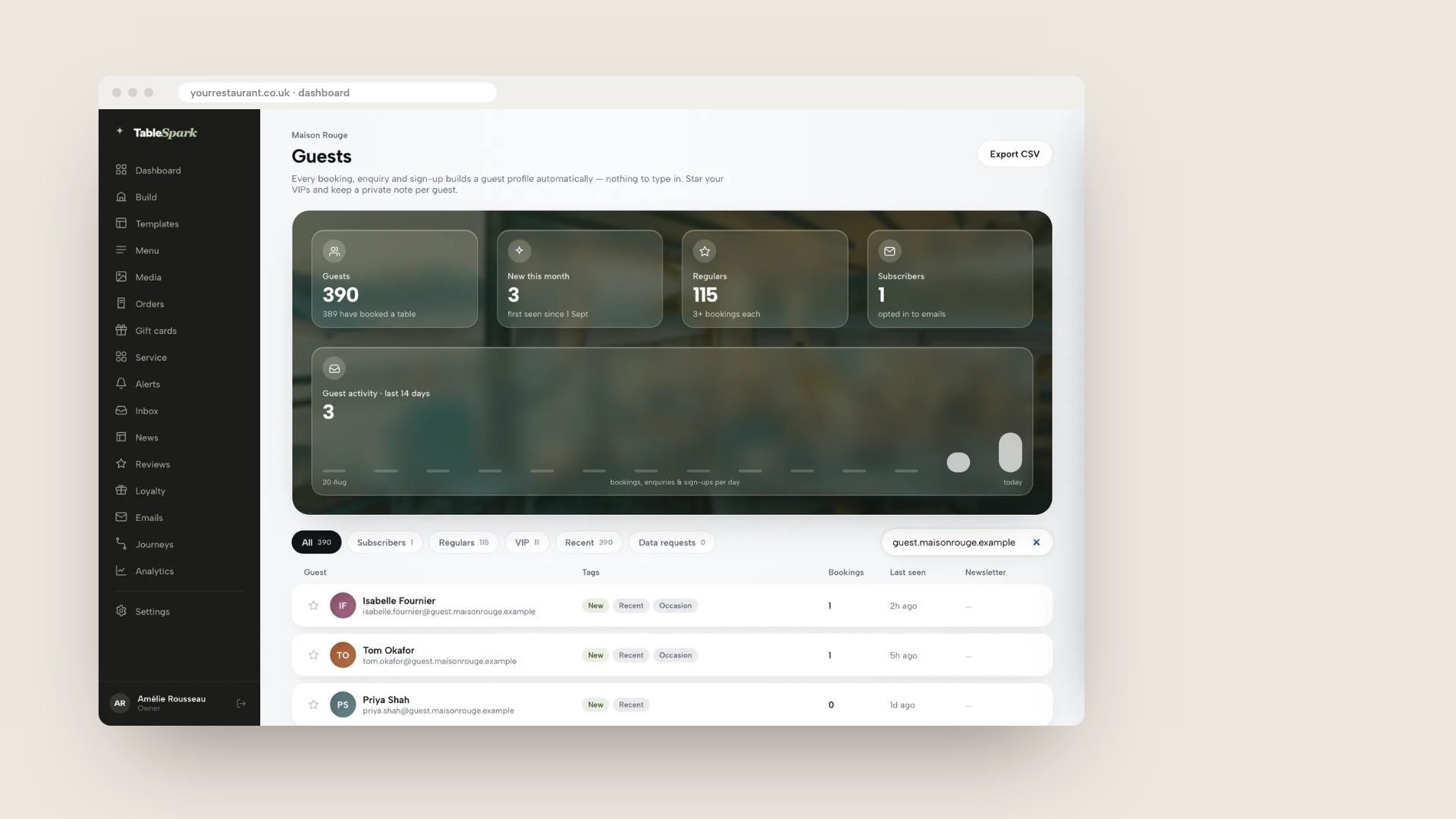Click the Analytics chart icon

point(121,570)
